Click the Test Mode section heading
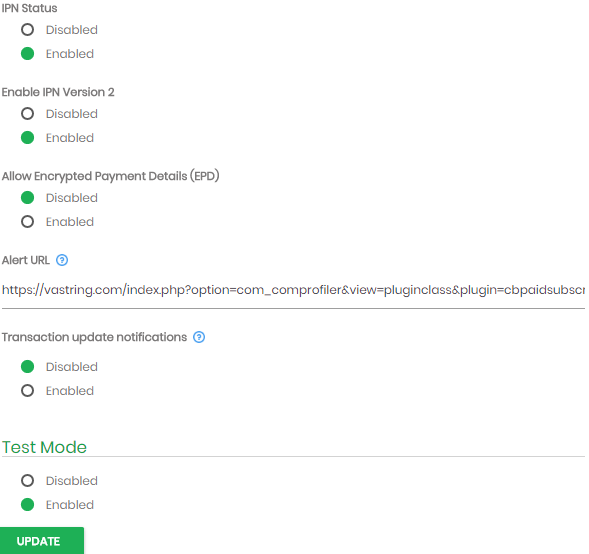 point(44,447)
